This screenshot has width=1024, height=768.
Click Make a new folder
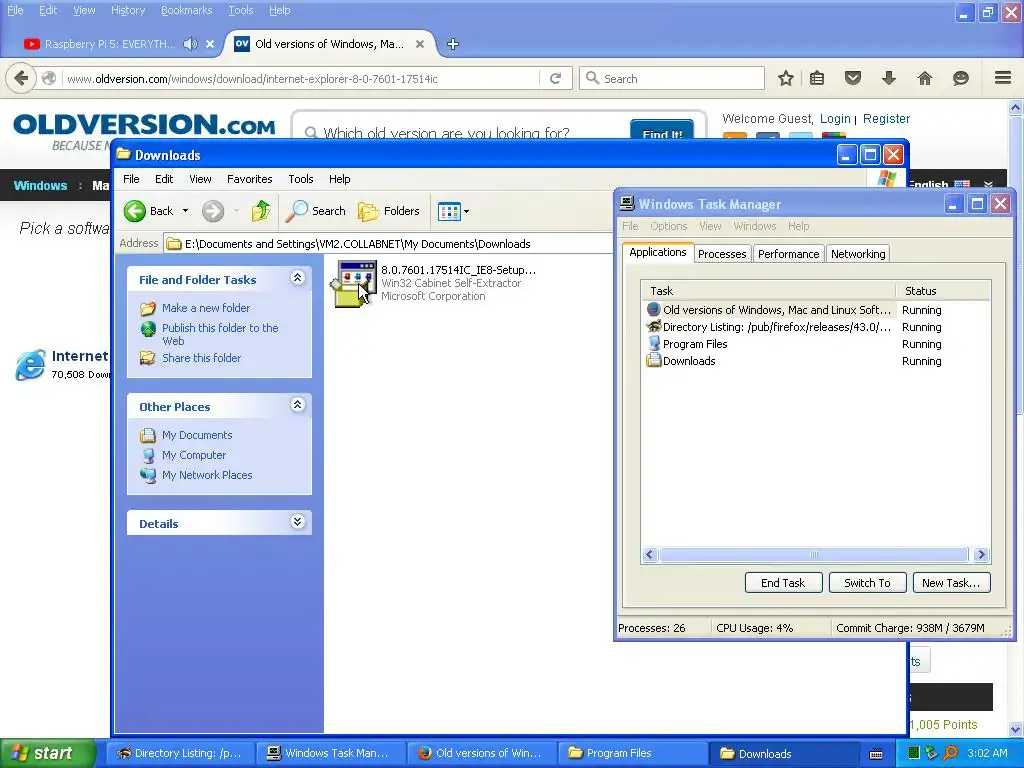click(206, 308)
